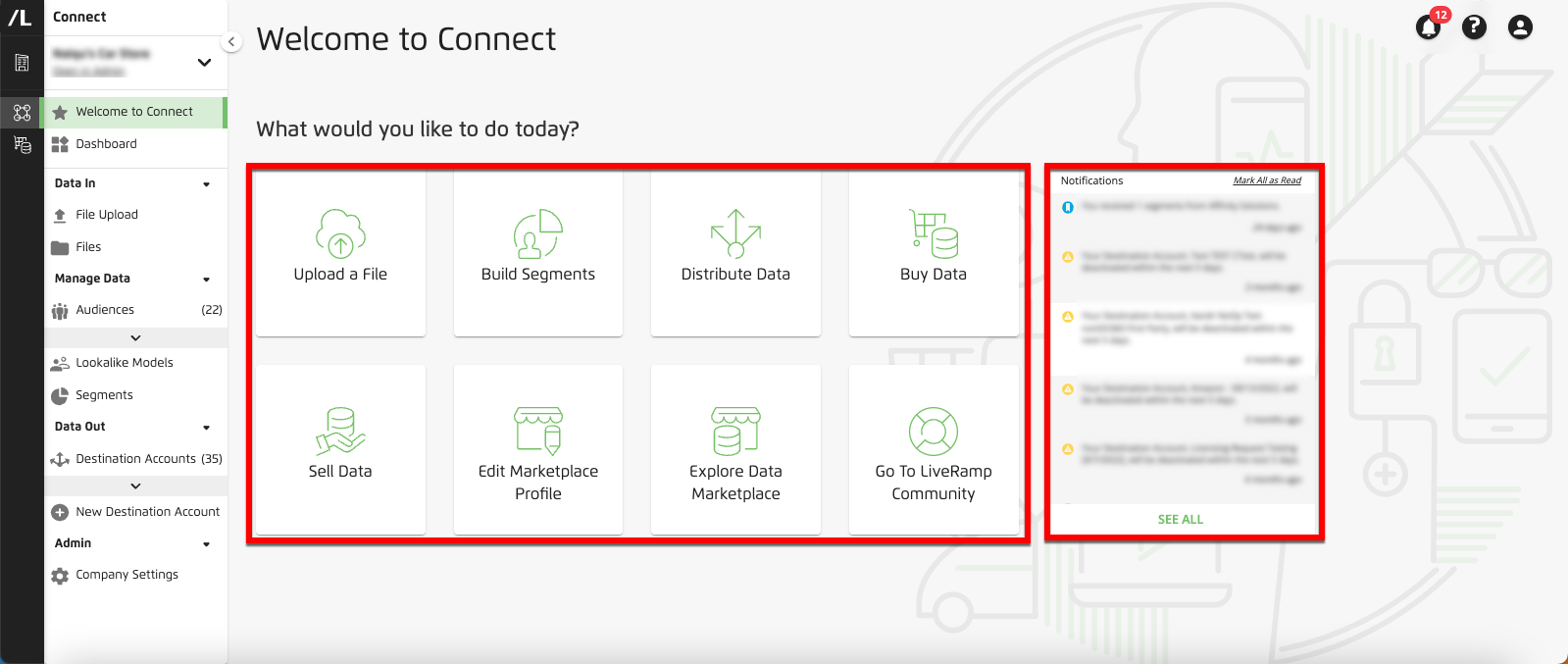The height and width of the screenshot is (664, 1568).
Task: Click the Segments pie chart icon
Action: tap(60, 395)
